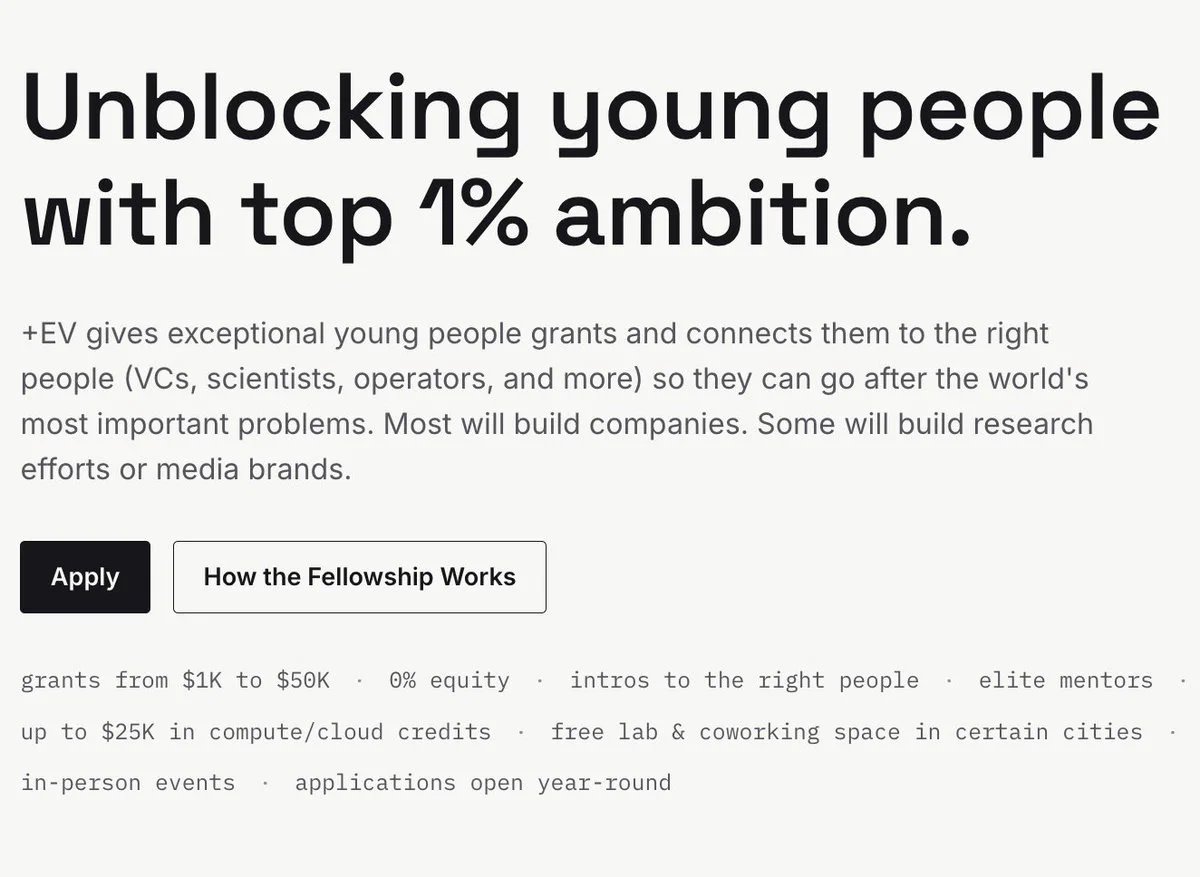Open How the Fellowship Works
Image resolution: width=1200 pixels, height=877 pixels.
[360, 577]
